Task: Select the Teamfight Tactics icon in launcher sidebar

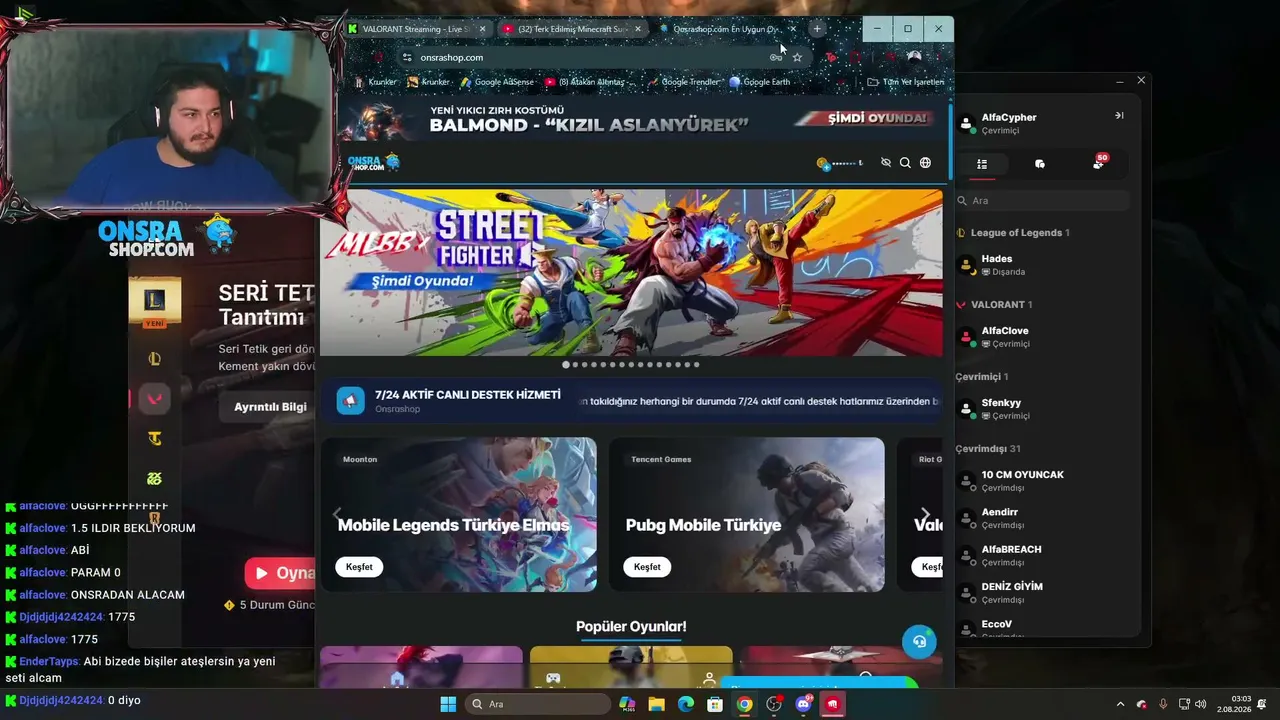Action: 154,438
